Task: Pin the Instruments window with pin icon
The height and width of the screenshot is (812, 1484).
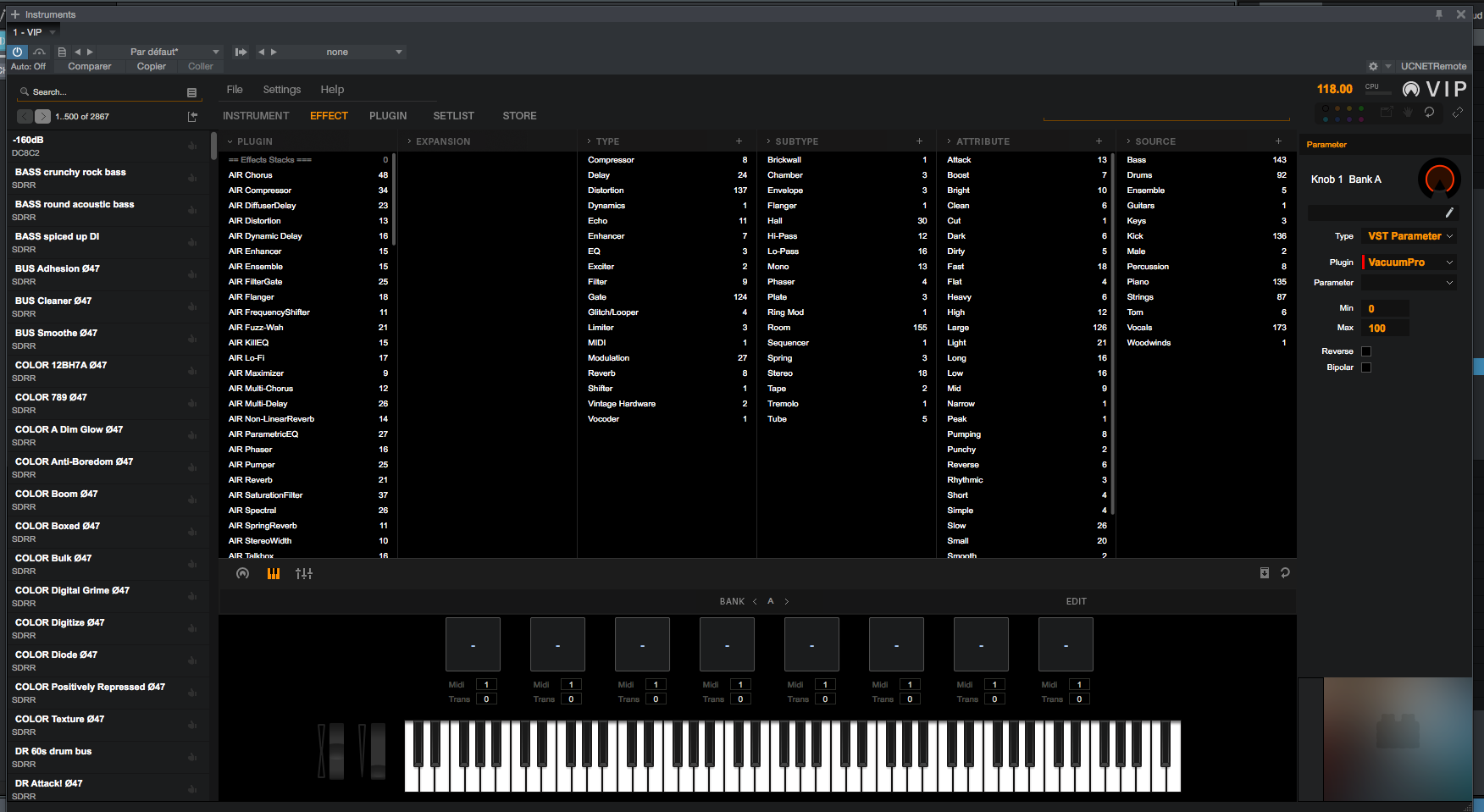Action: [x=1438, y=14]
